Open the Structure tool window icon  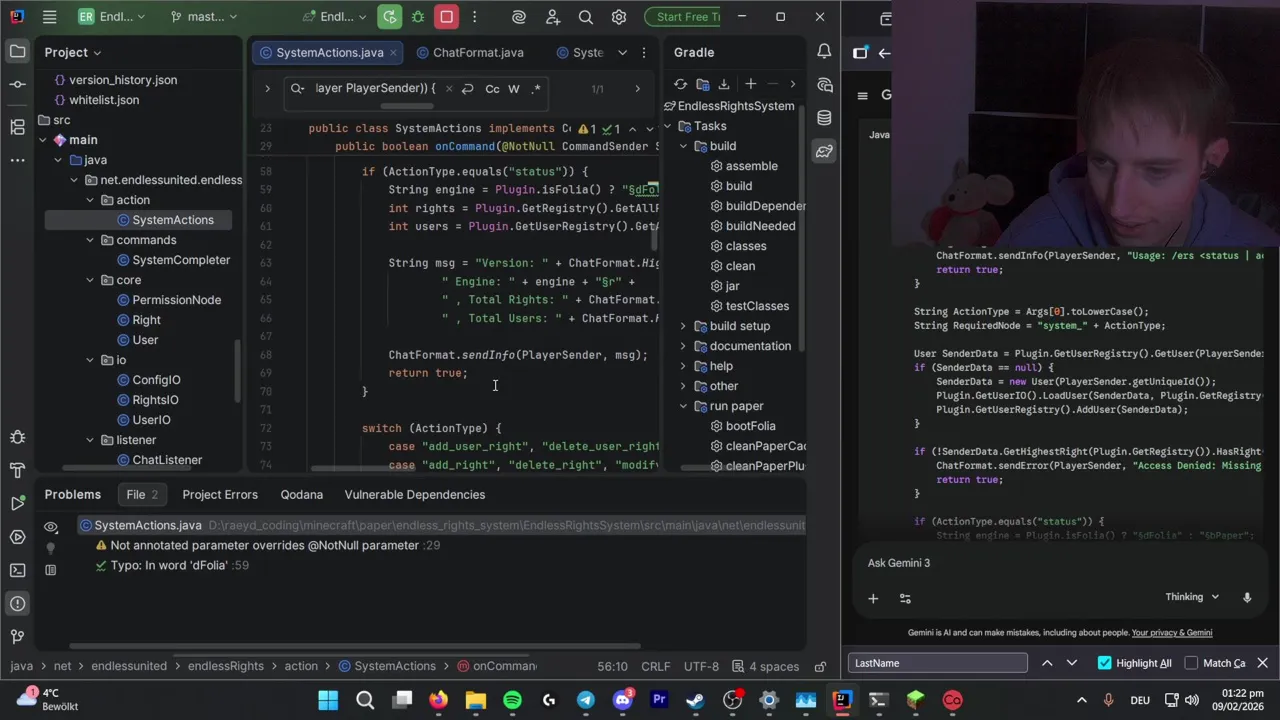pyautogui.click(x=17, y=127)
